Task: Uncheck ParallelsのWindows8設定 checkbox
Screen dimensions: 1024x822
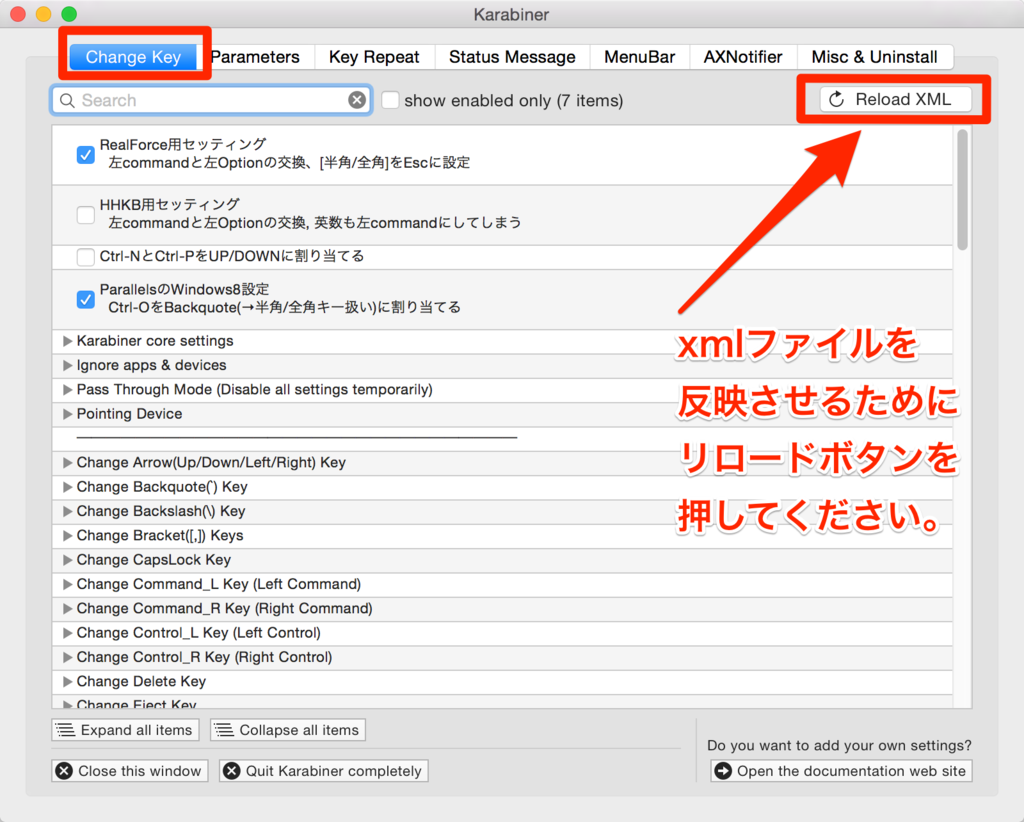Action: pos(86,300)
